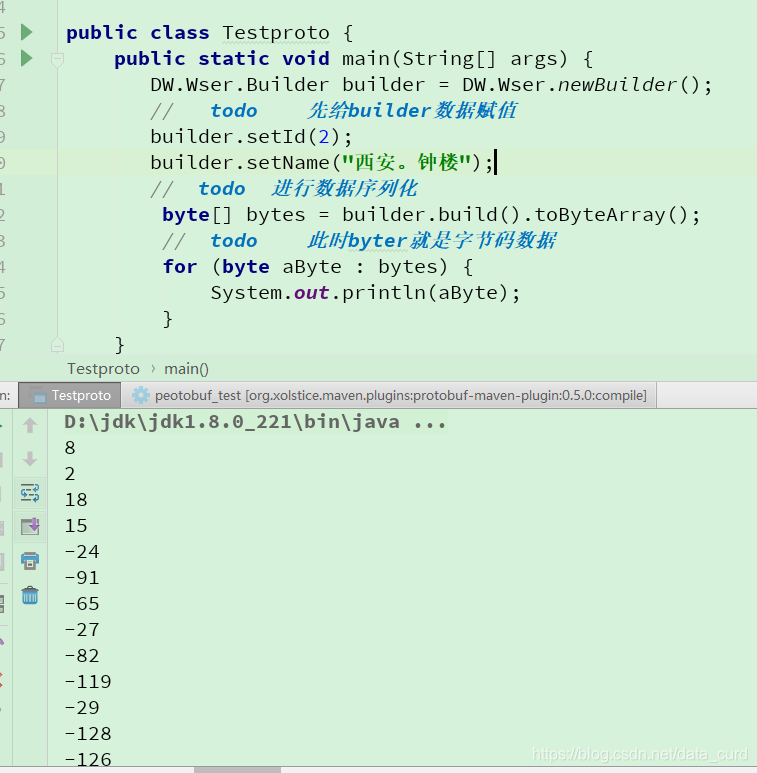The width and height of the screenshot is (757, 773).
Task: Click the horizontal console scrollbar
Action: [x=237, y=770]
